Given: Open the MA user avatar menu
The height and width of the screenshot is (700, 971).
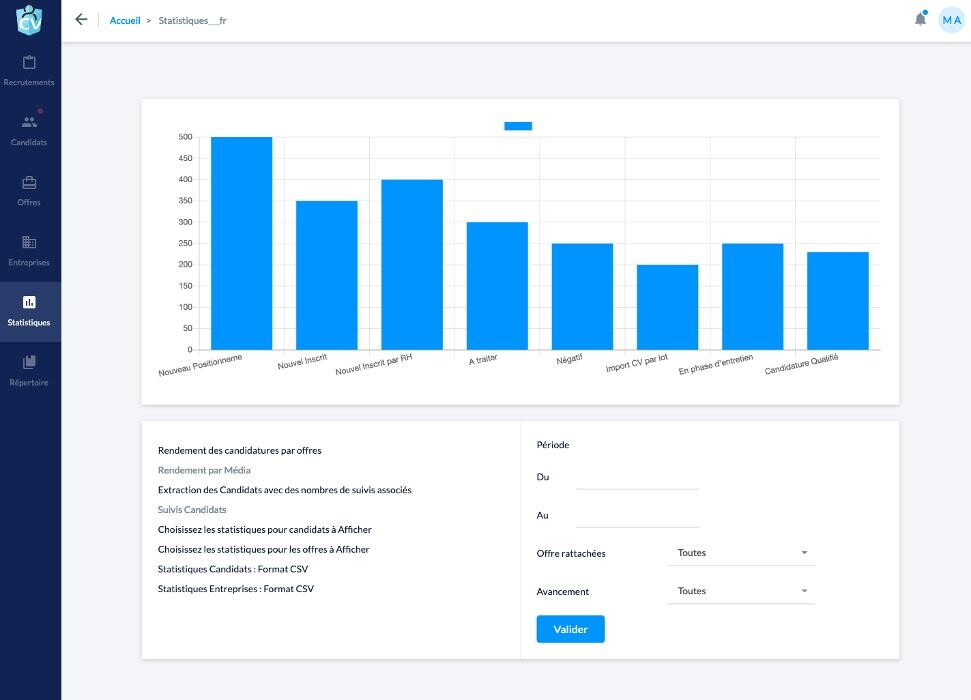Looking at the screenshot, I should 951,20.
